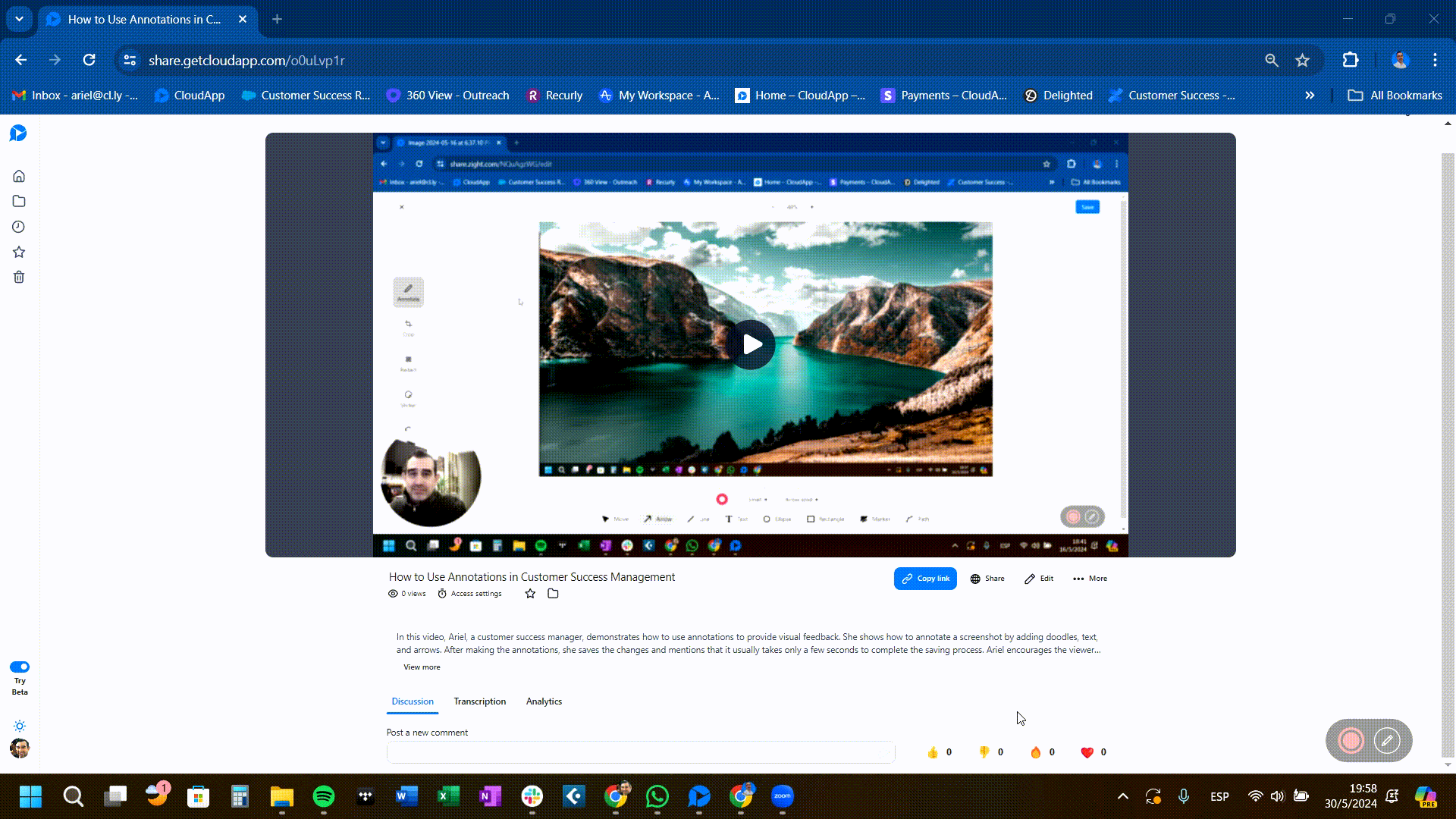Open the More options menu
The width and height of the screenshot is (1456, 819).
[1090, 579]
